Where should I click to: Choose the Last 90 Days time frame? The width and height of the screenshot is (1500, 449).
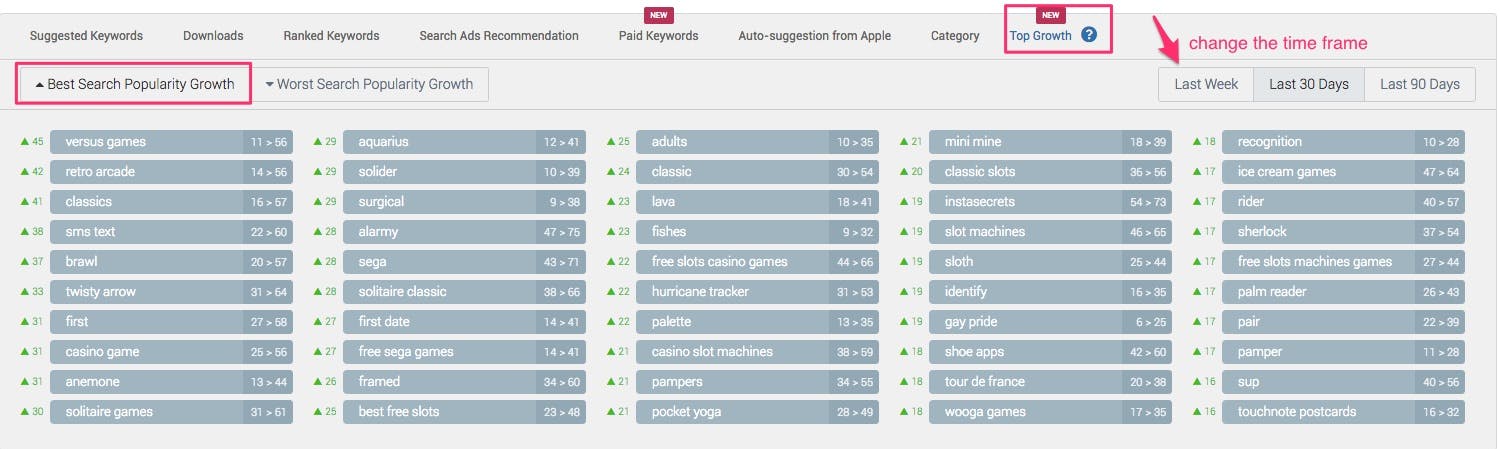pos(1420,84)
